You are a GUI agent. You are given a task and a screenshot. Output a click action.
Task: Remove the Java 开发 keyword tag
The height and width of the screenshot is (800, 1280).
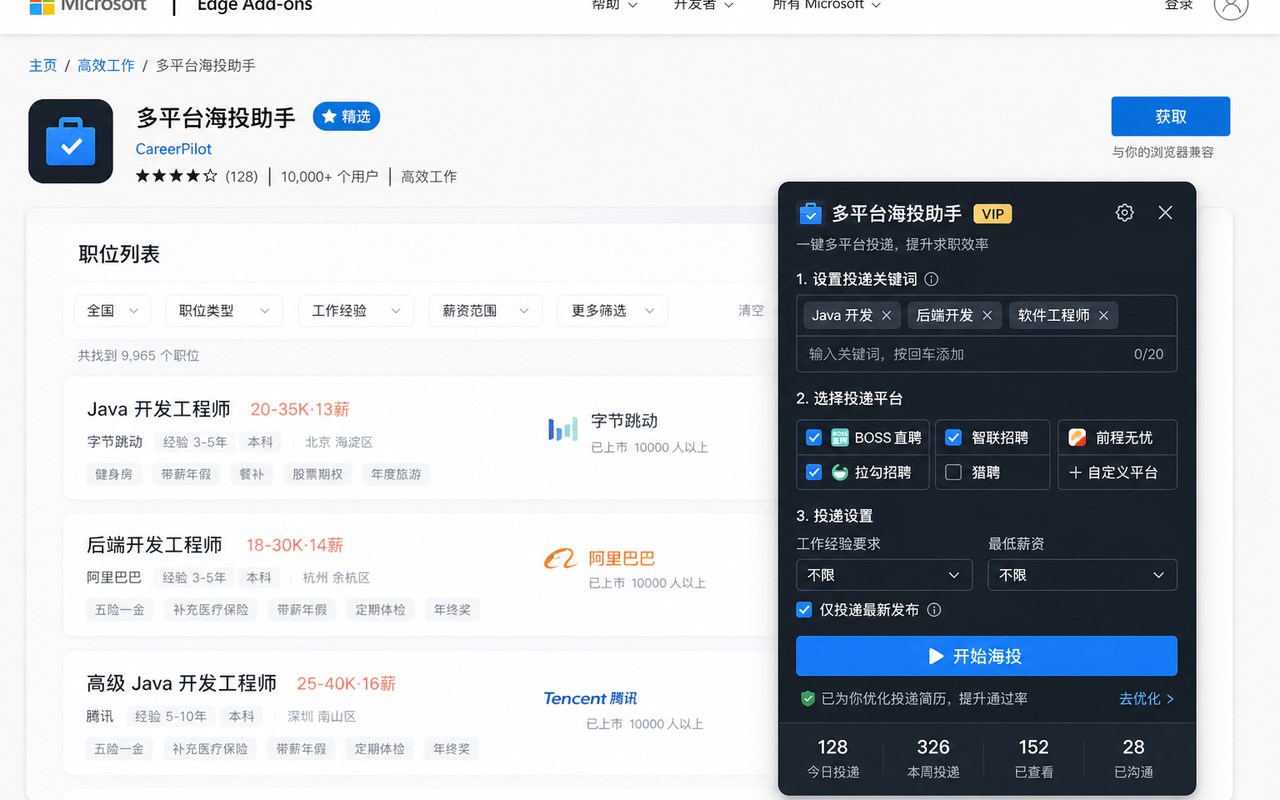tap(887, 315)
